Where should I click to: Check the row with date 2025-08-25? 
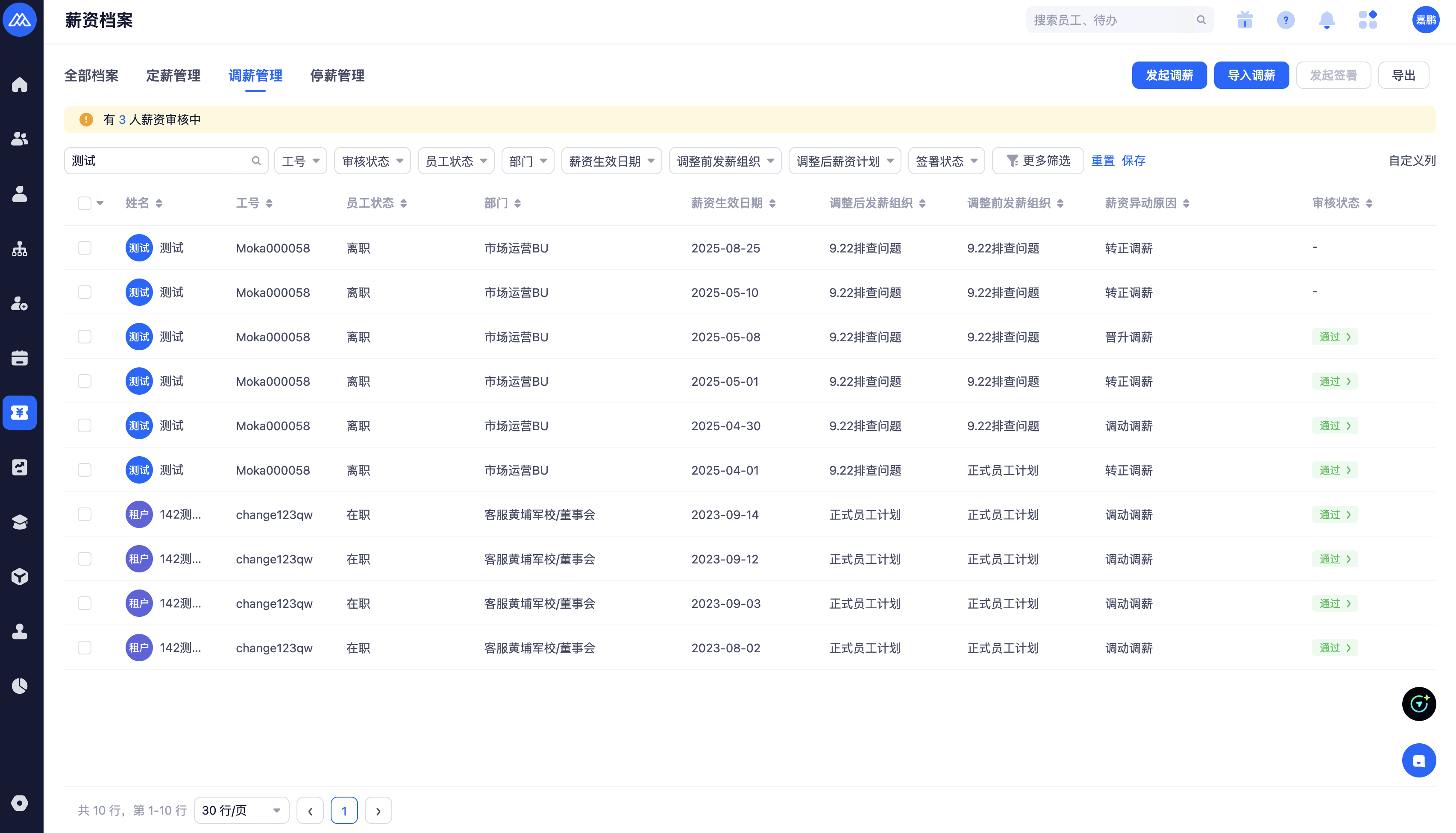84,248
